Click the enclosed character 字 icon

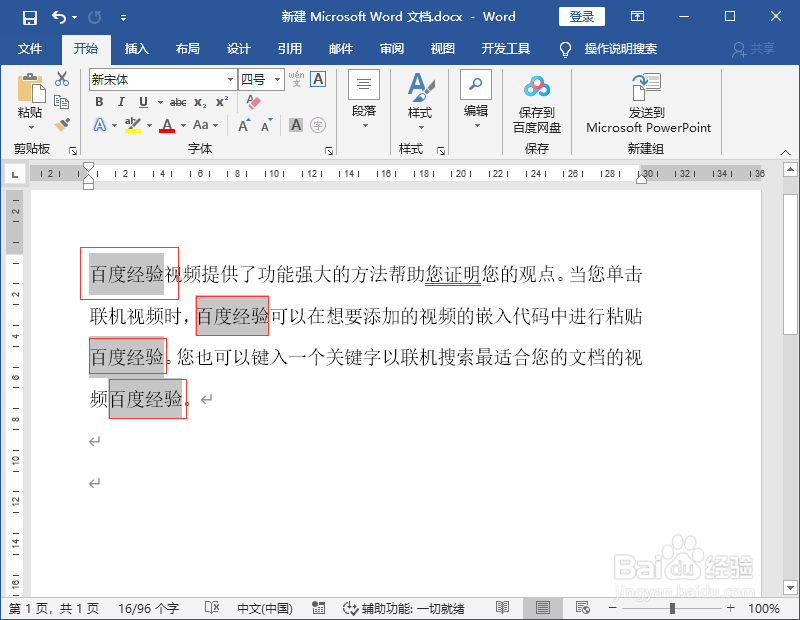[318, 125]
